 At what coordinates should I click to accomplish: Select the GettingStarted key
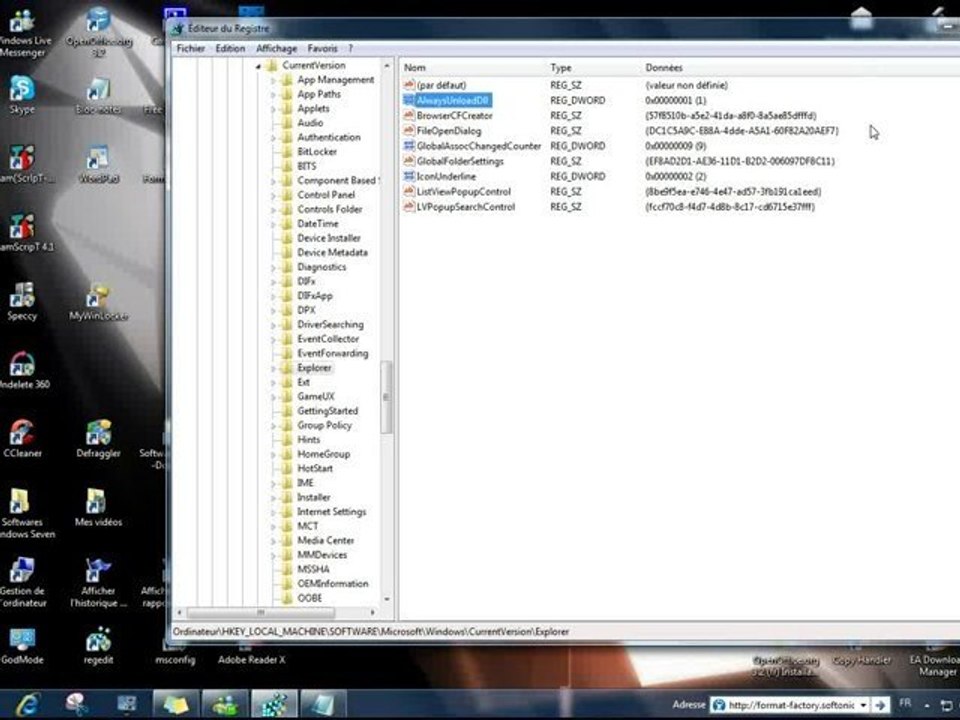pos(328,411)
